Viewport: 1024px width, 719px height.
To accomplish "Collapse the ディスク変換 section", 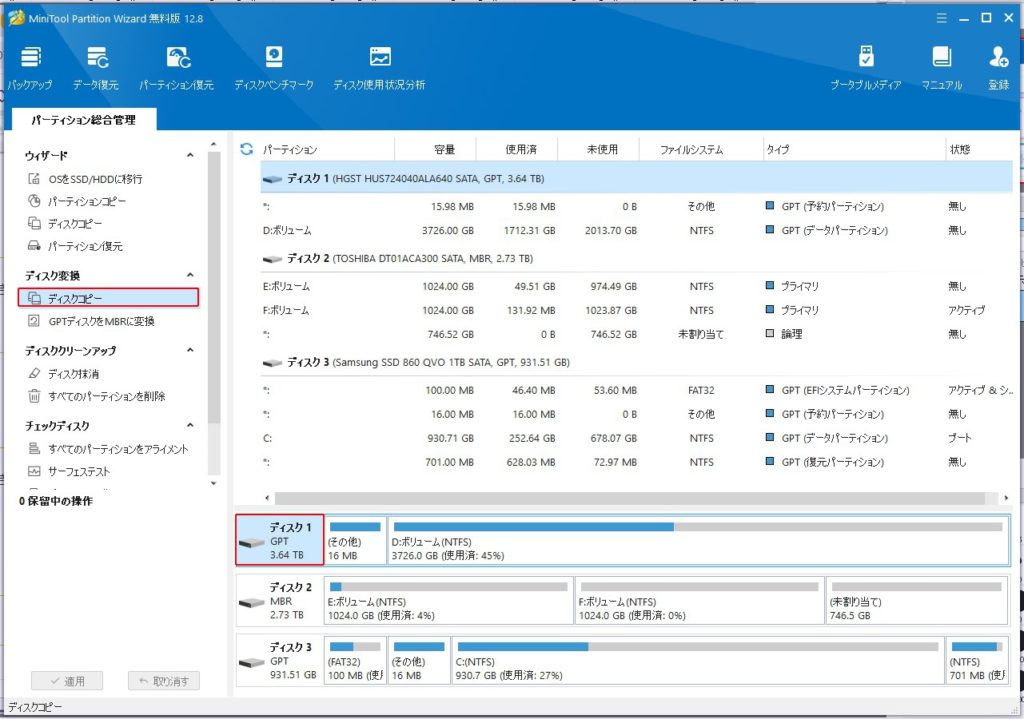I will click(190, 276).
